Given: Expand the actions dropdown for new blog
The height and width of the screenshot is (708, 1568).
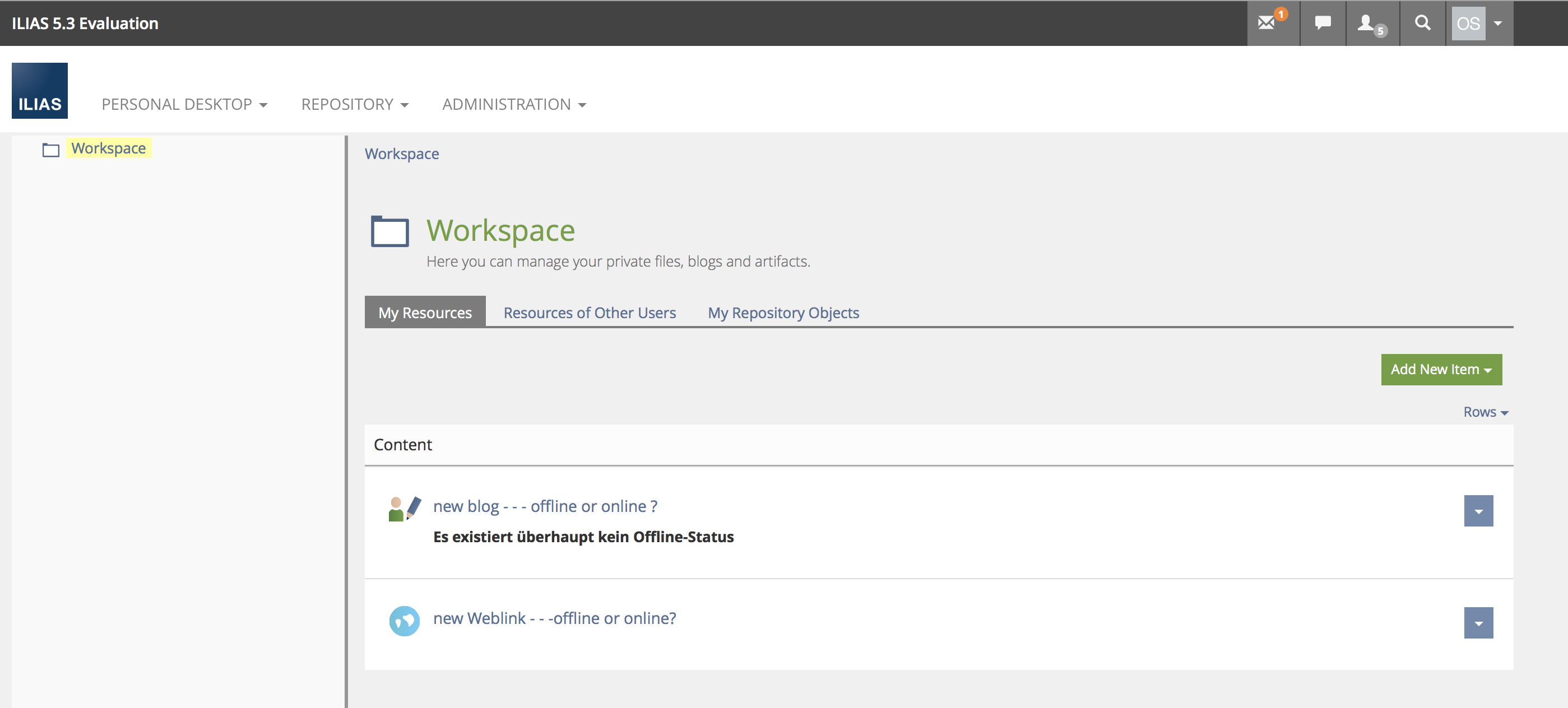Looking at the screenshot, I should click(1478, 511).
